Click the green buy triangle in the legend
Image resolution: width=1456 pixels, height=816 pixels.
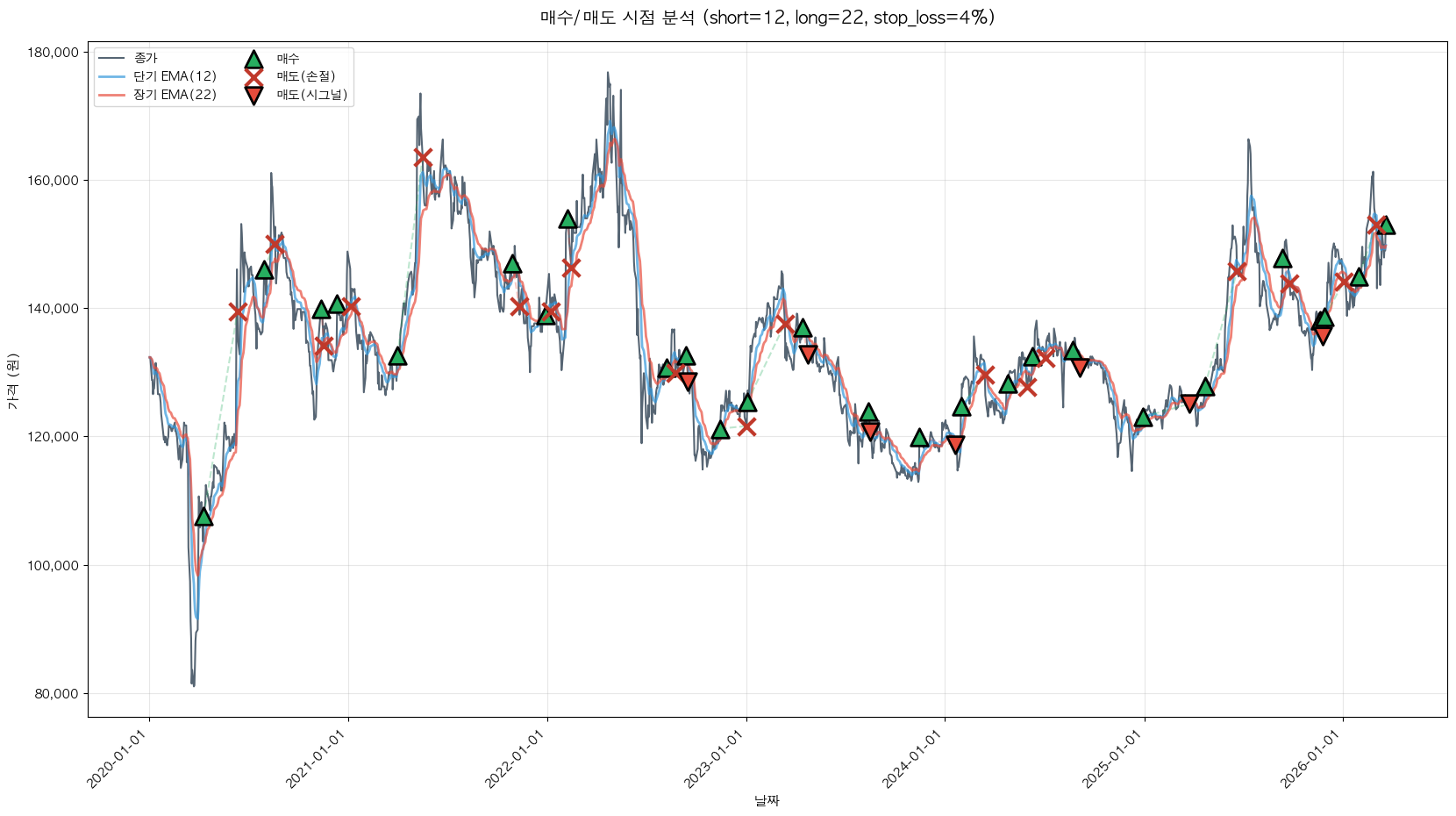click(253, 60)
